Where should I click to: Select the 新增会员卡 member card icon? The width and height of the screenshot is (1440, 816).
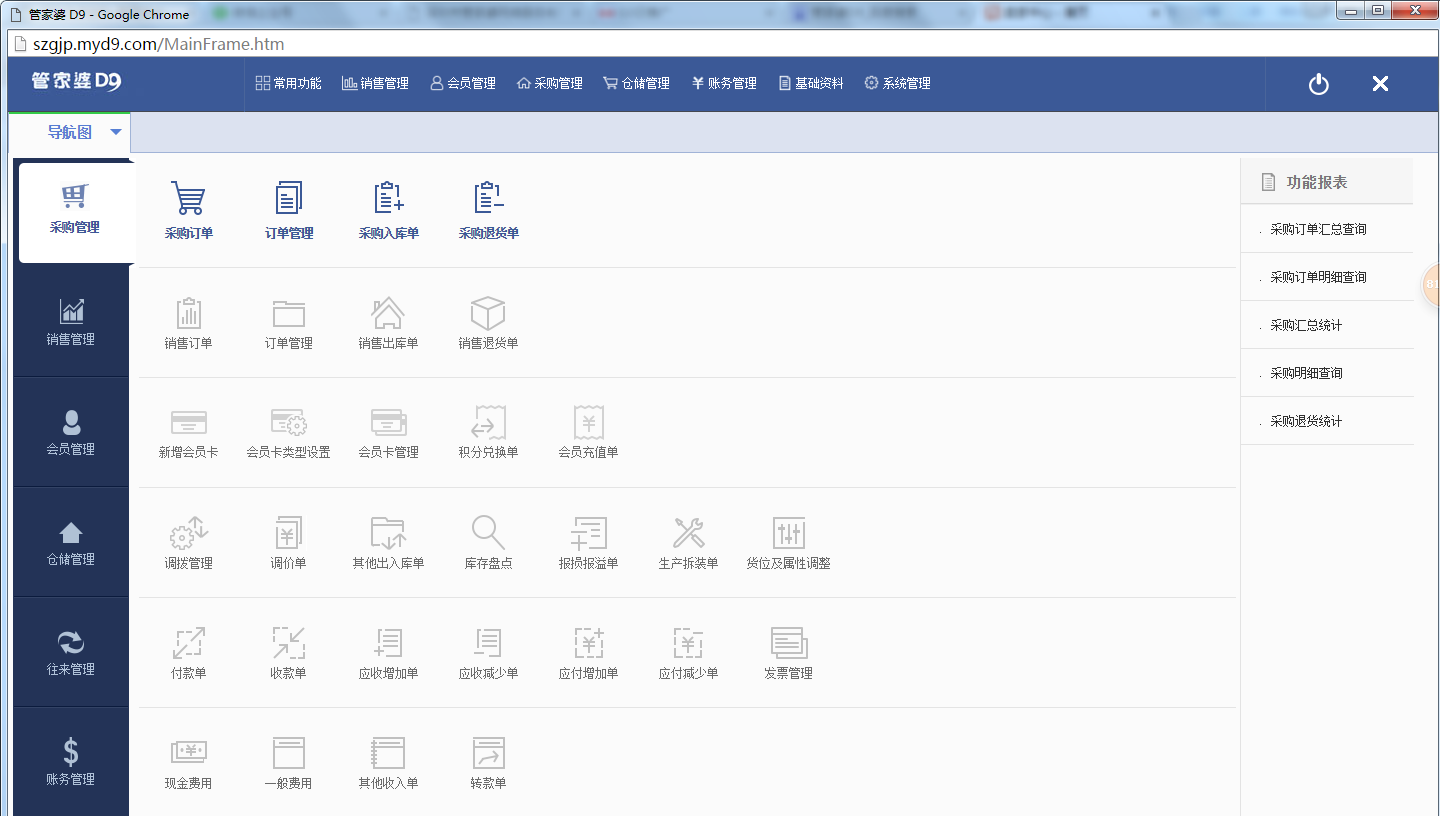pos(188,432)
